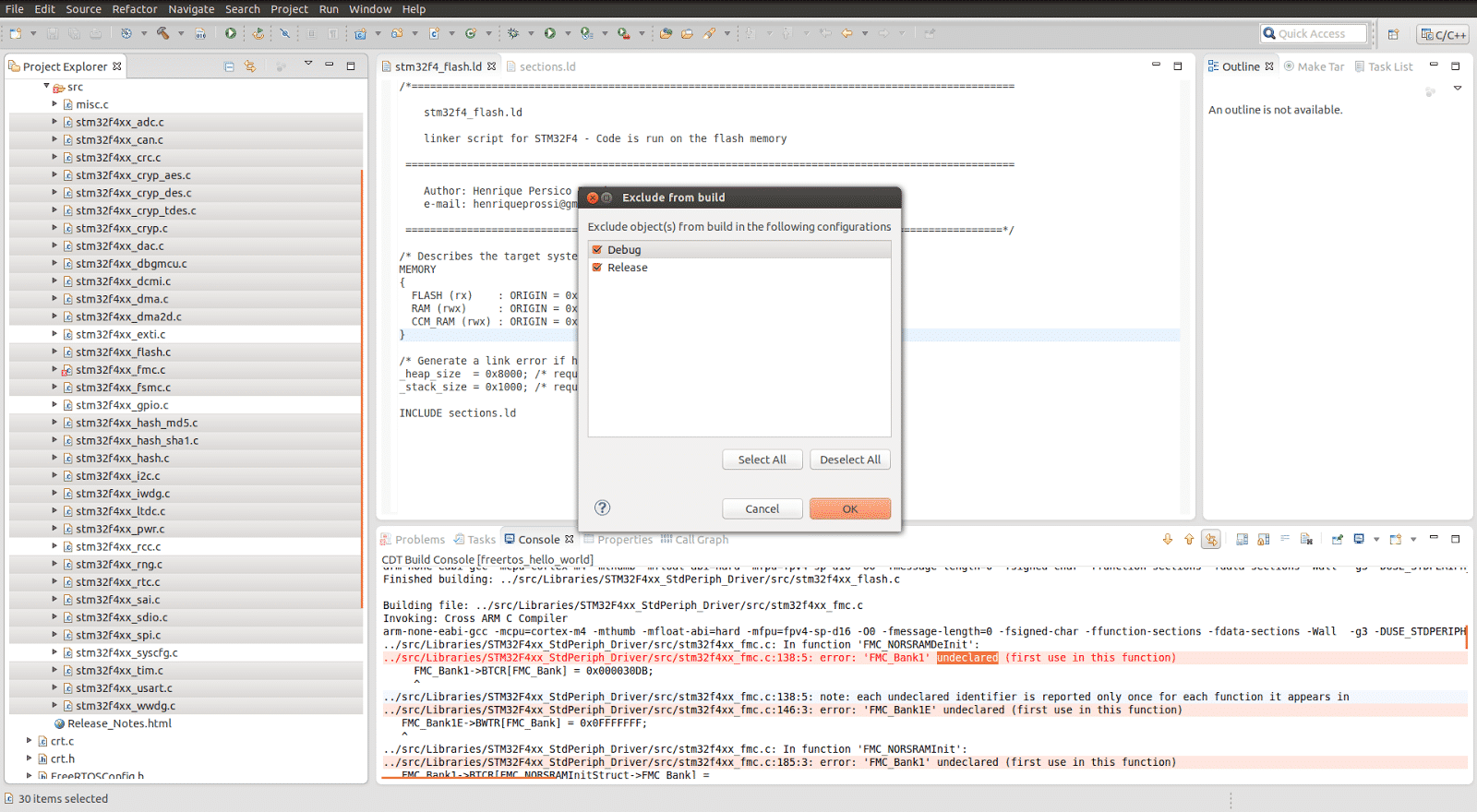Click the Pin Console icon
Image resolution: width=1477 pixels, height=812 pixels.
coord(1337,539)
